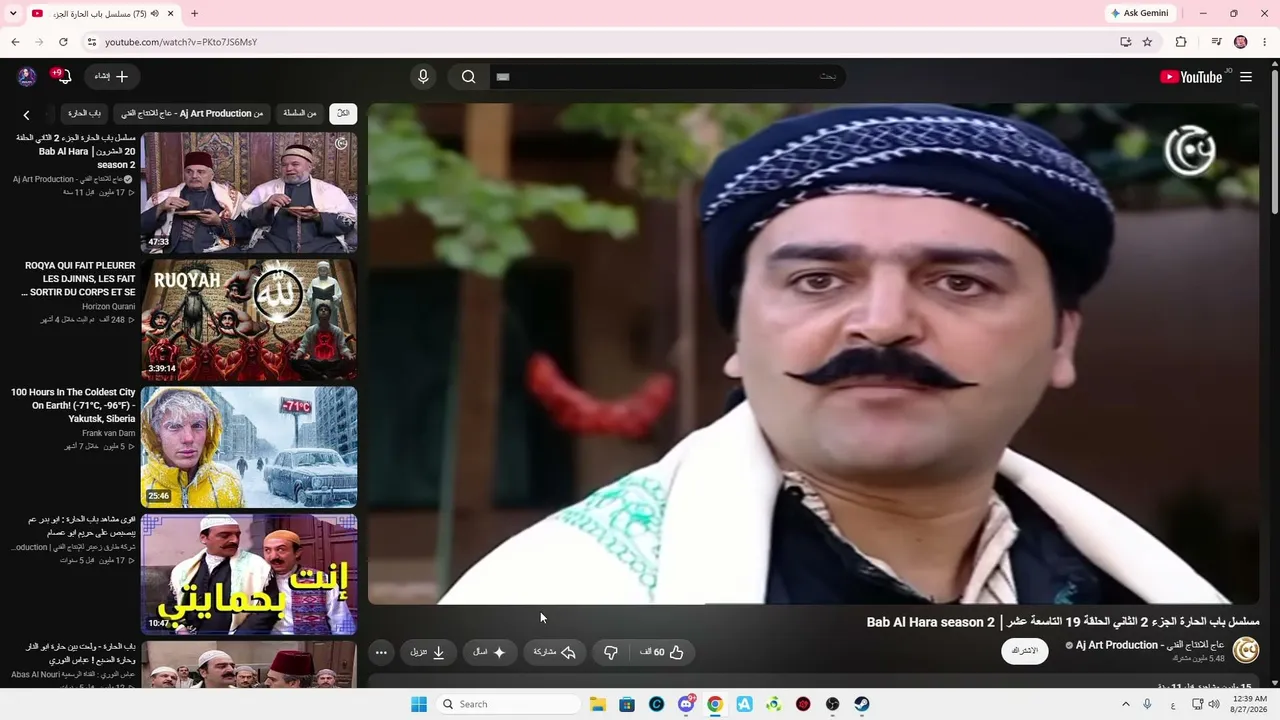Viewport: 1280px width, 720px height.
Task: Start voice search with microphone icon
Action: point(423,77)
